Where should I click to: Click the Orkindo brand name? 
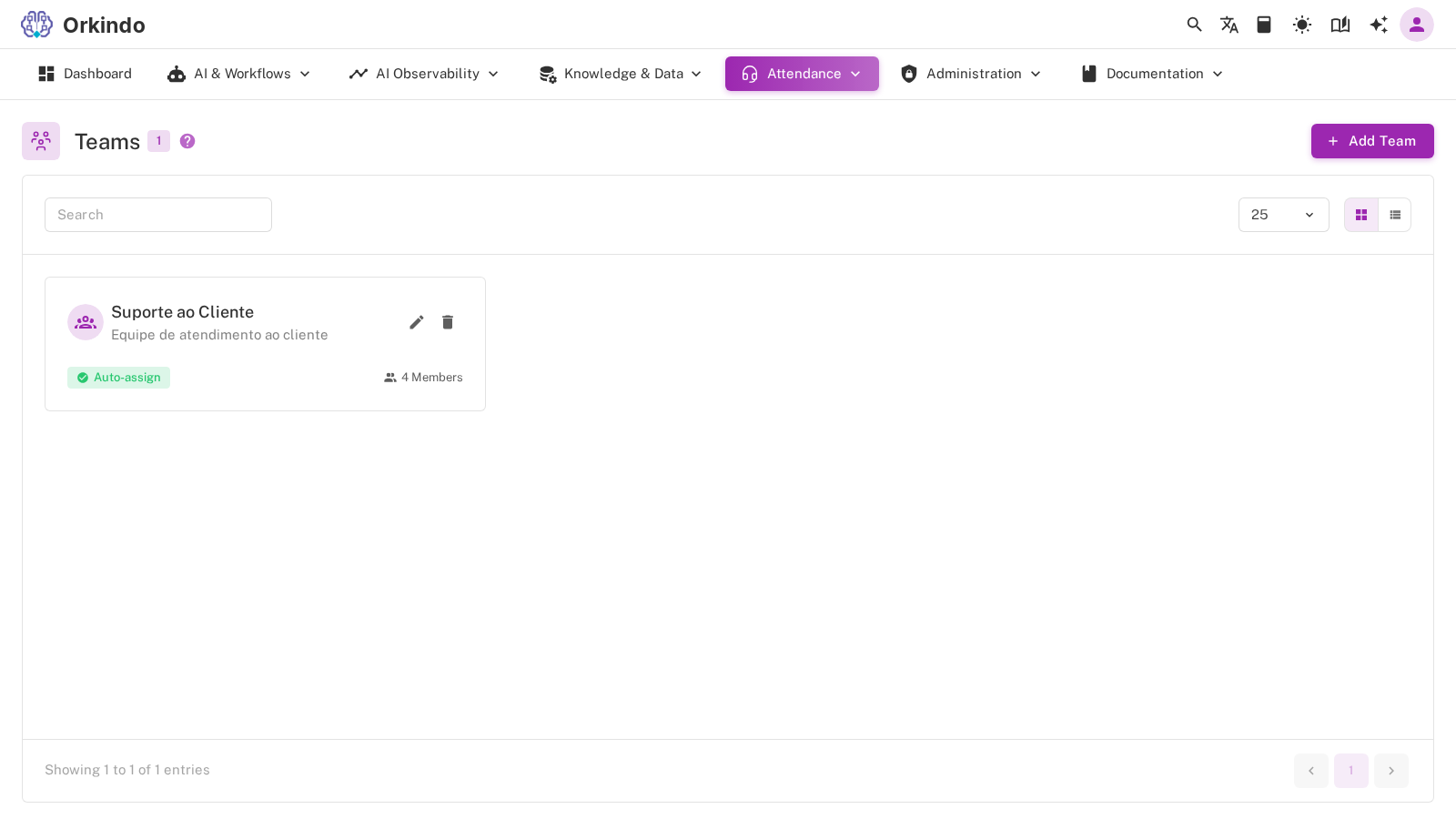pos(104,25)
